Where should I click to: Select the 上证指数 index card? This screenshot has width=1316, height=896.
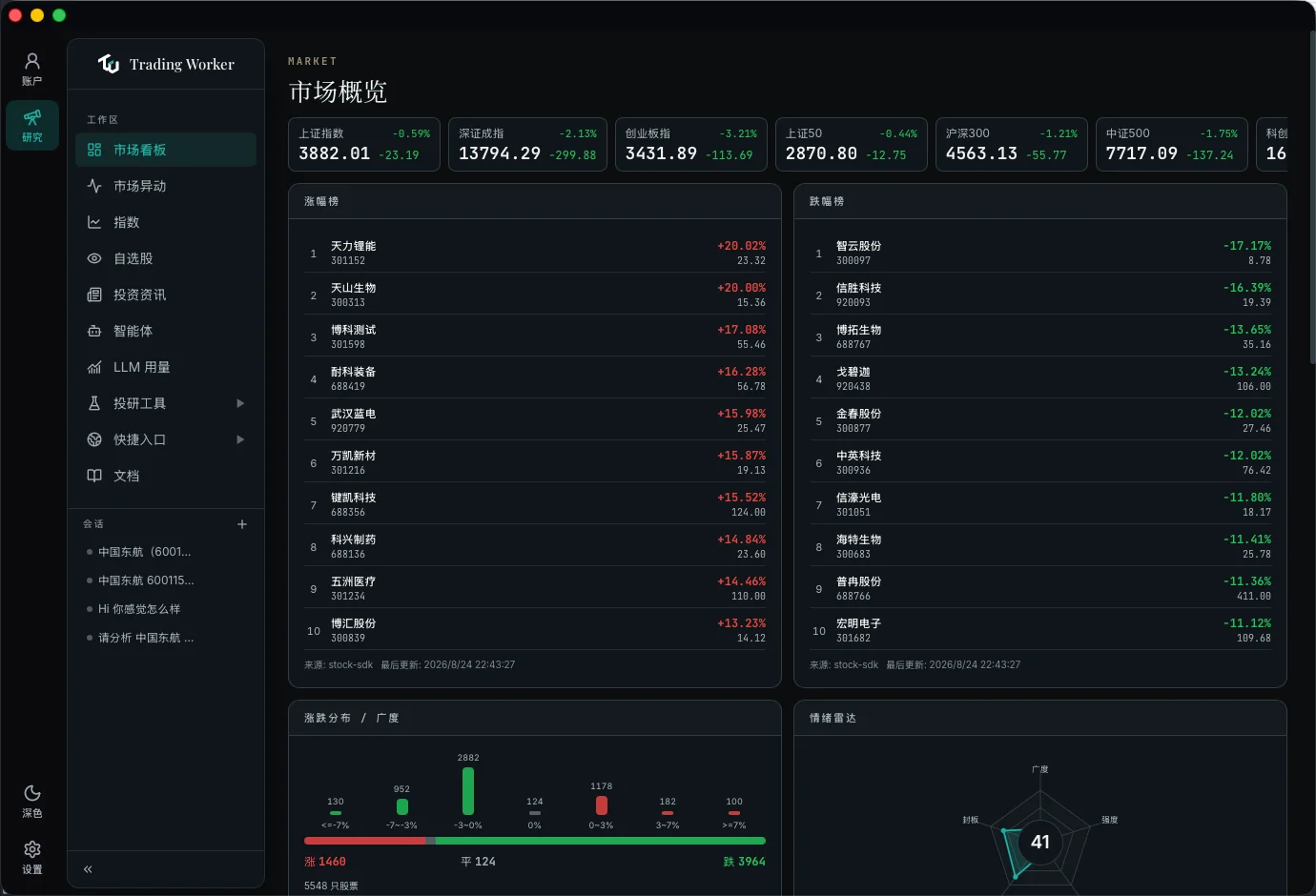364,145
